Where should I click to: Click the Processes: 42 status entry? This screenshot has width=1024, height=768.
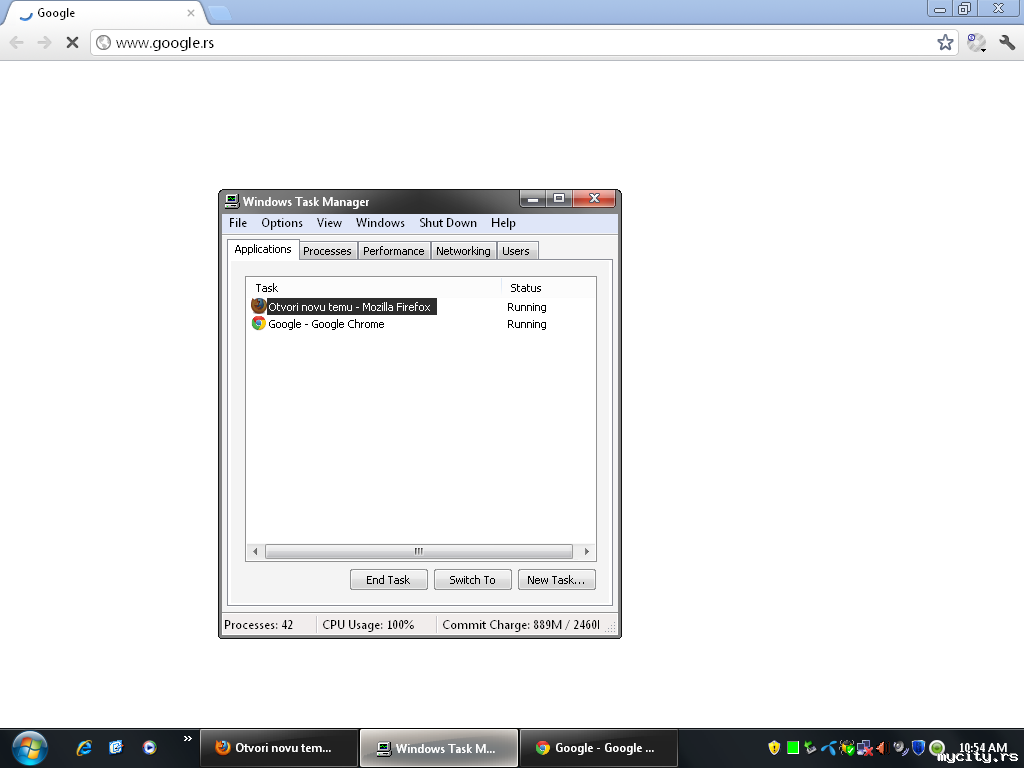[x=259, y=625]
